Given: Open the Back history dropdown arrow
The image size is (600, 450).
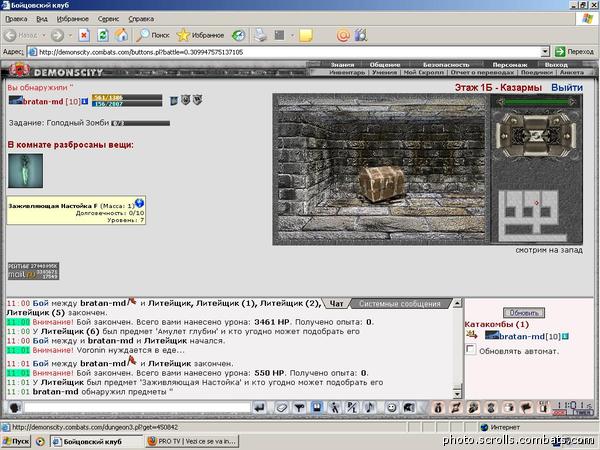Looking at the screenshot, I should pyautogui.click(x=44, y=35).
